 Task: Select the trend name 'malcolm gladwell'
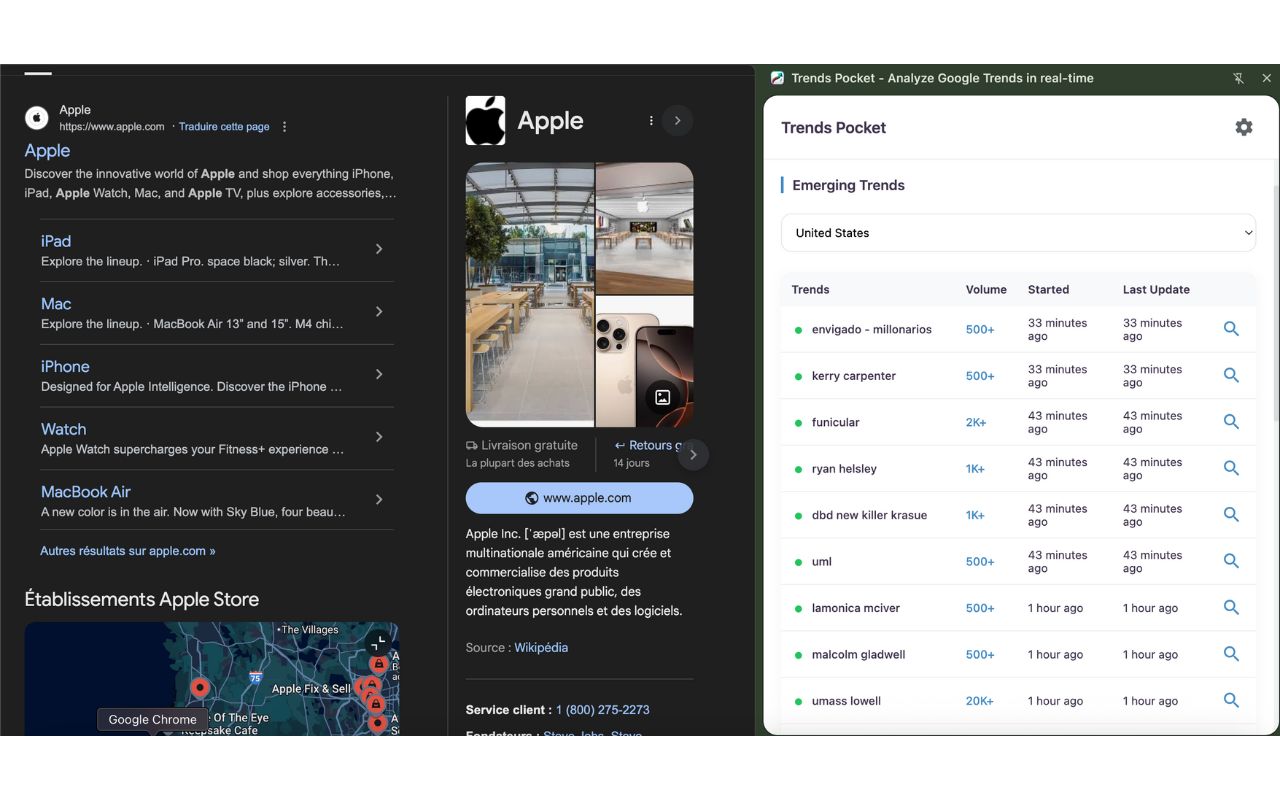858,655
